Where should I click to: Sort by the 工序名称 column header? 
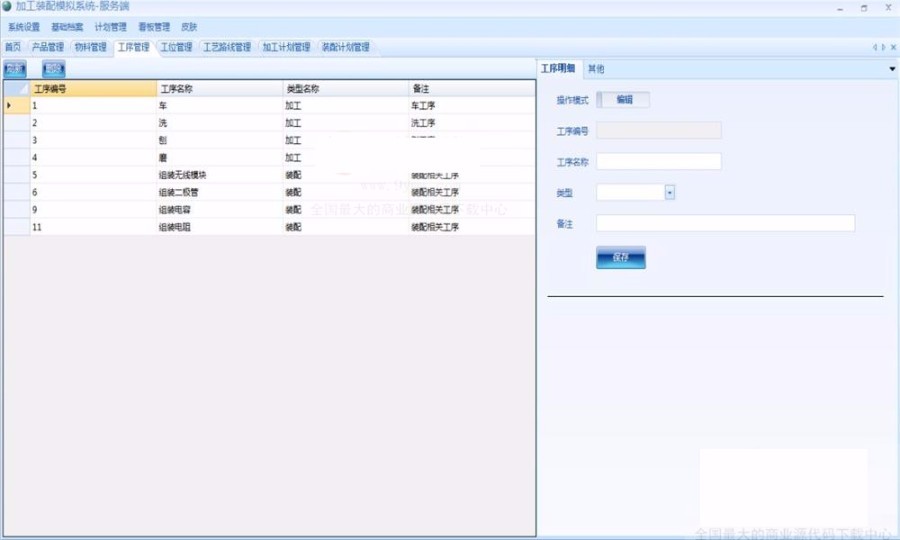coord(219,89)
